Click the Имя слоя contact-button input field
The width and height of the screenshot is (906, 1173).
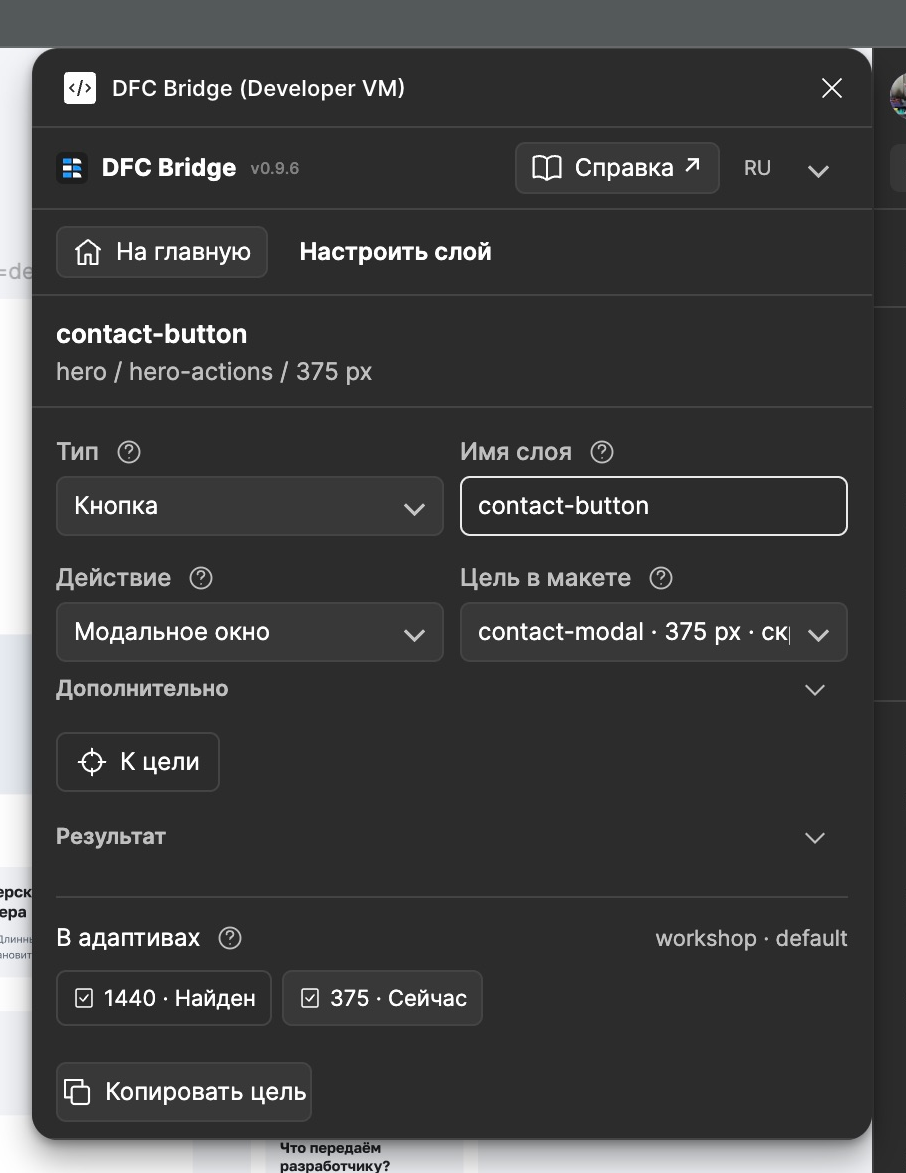[x=654, y=506]
